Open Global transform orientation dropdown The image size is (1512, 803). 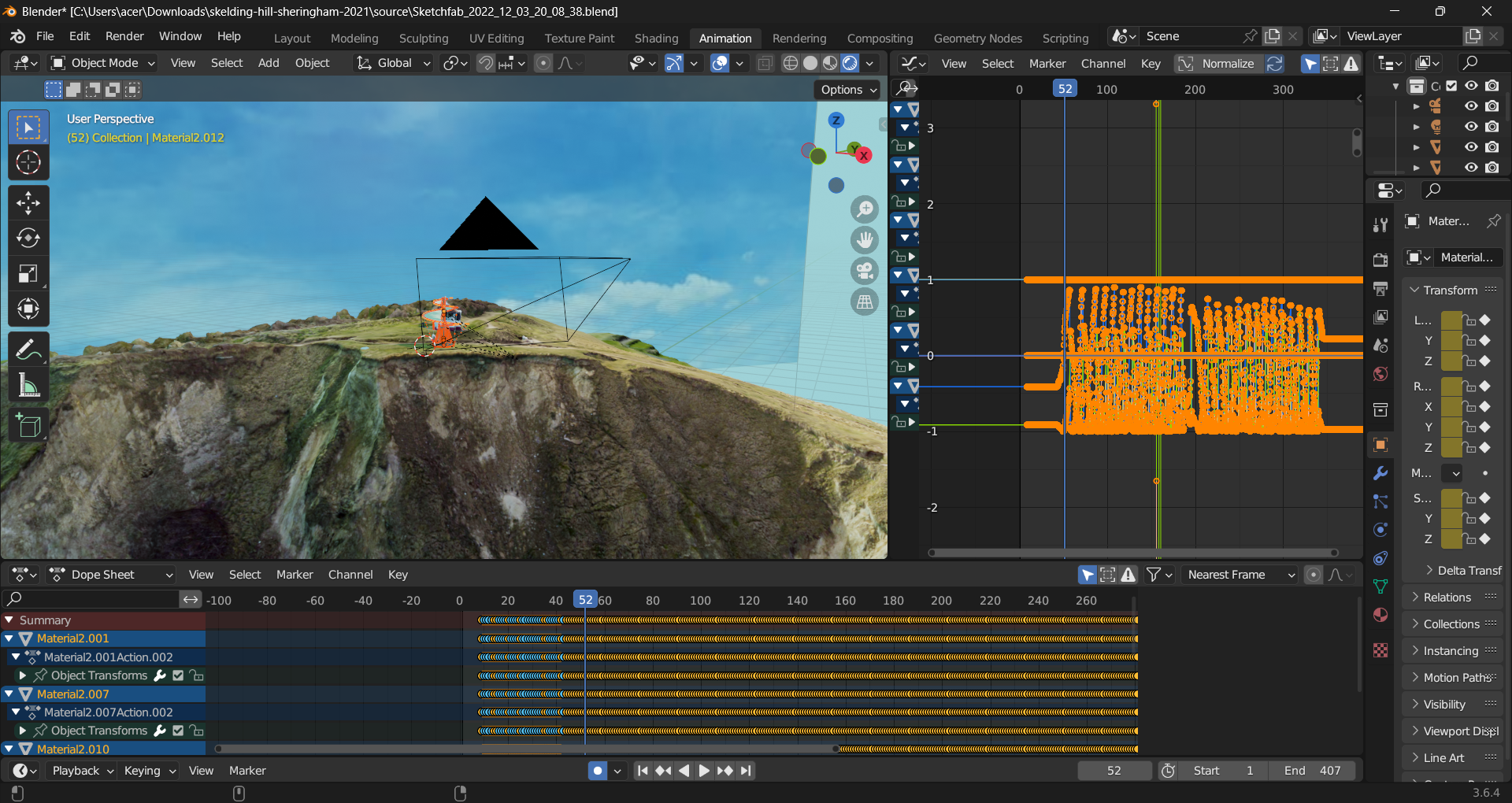click(x=393, y=63)
